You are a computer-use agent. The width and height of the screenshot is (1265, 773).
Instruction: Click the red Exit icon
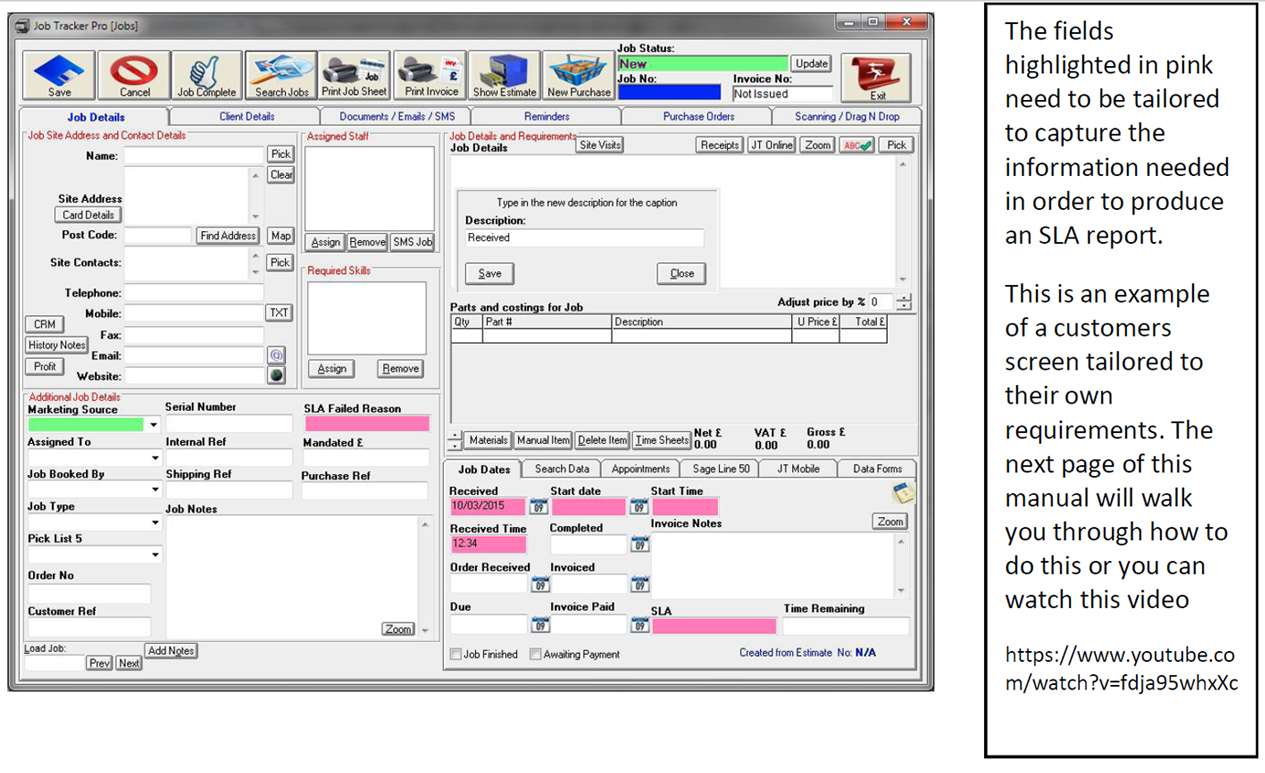(876, 78)
